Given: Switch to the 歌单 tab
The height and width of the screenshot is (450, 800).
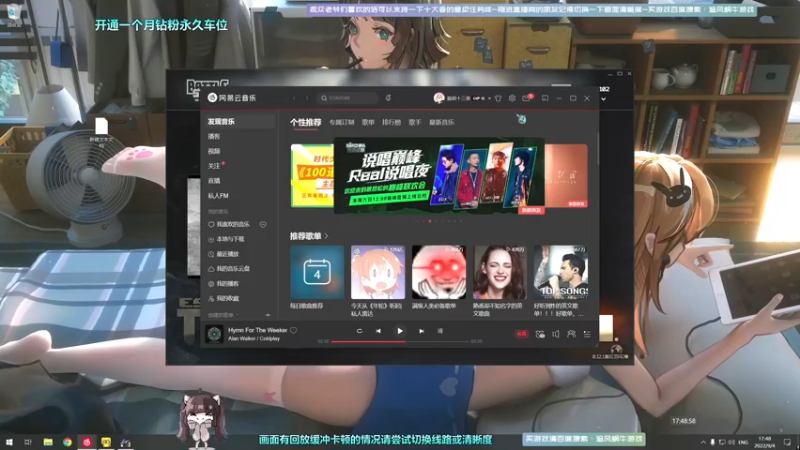Looking at the screenshot, I should point(368,122).
